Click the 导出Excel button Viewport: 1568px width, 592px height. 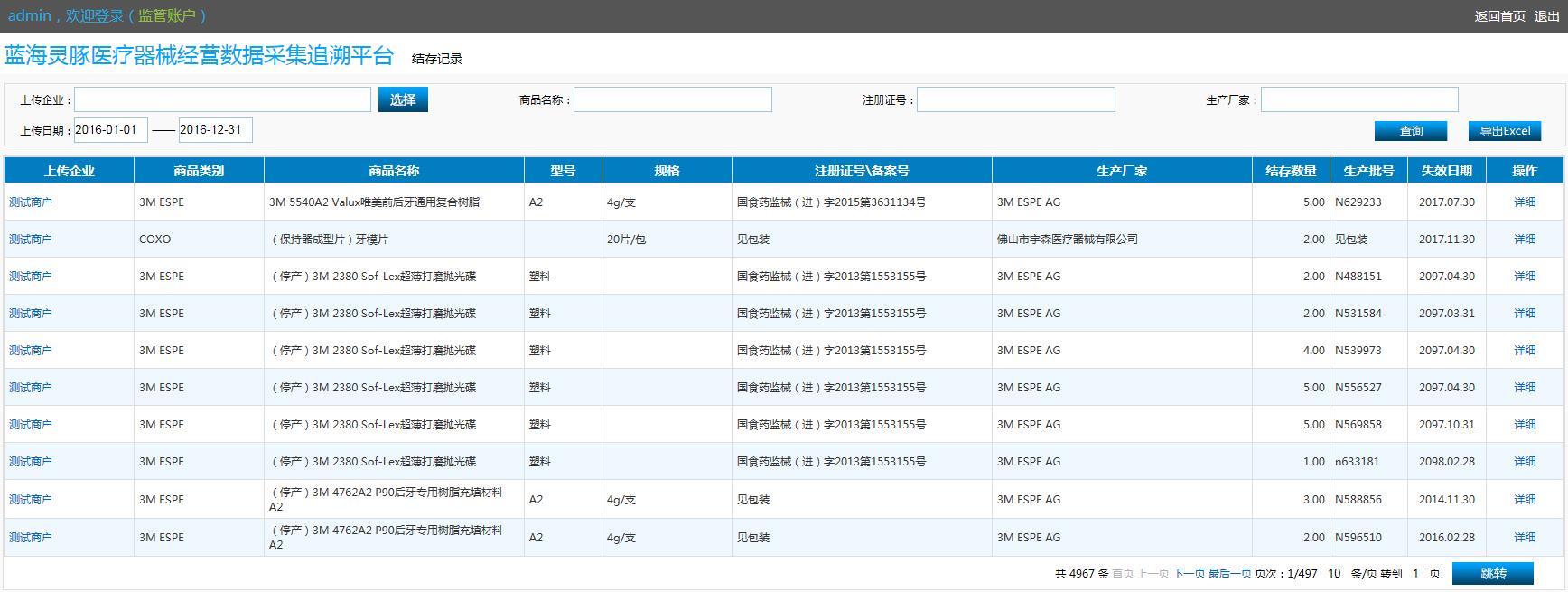coord(1505,131)
